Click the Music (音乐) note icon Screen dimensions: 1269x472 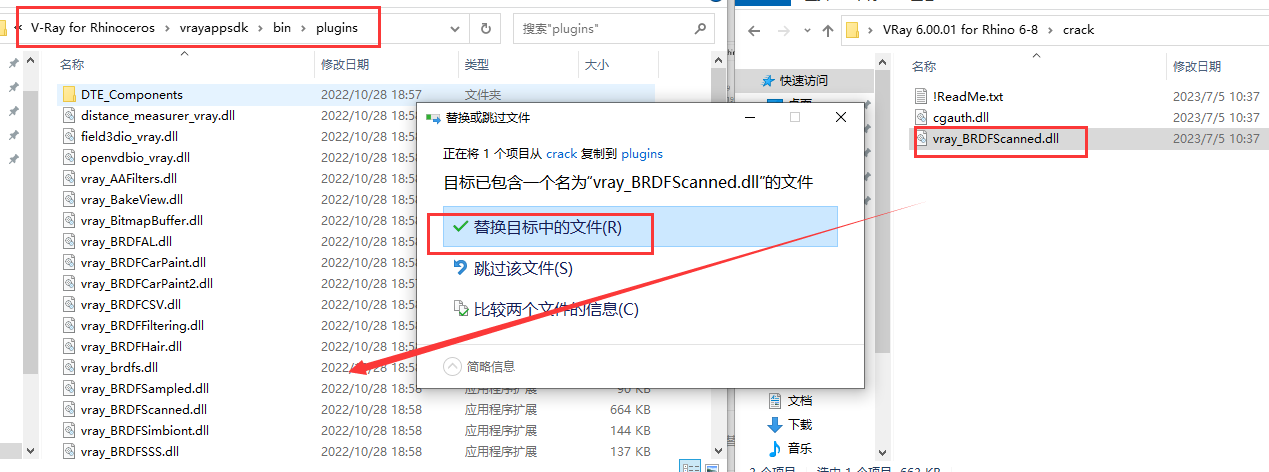(x=775, y=448)
